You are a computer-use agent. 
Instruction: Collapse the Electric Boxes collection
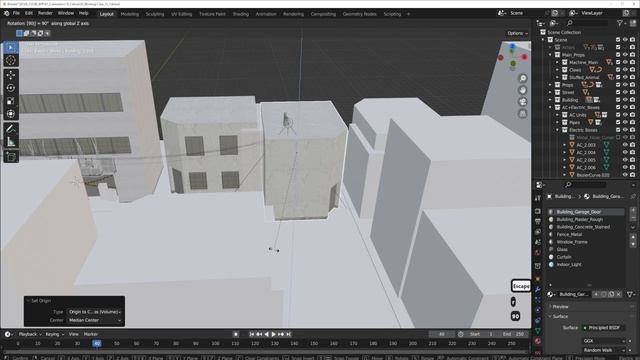click(x=558, y=130)
